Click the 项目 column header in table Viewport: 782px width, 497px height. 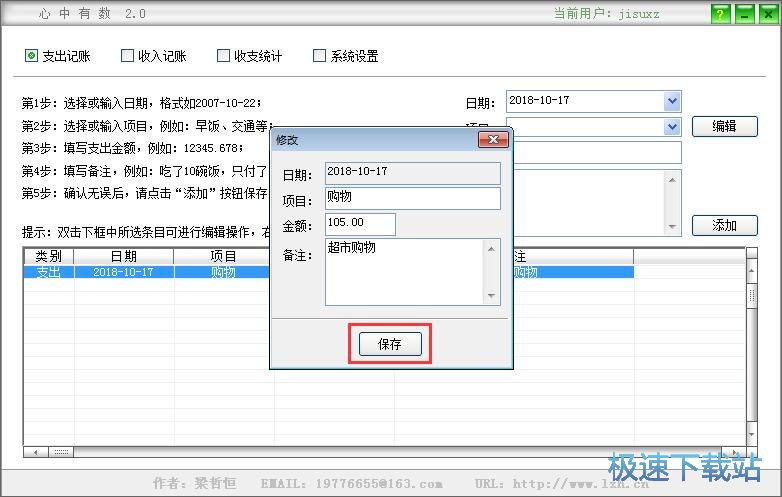click(x=223, y=256)
